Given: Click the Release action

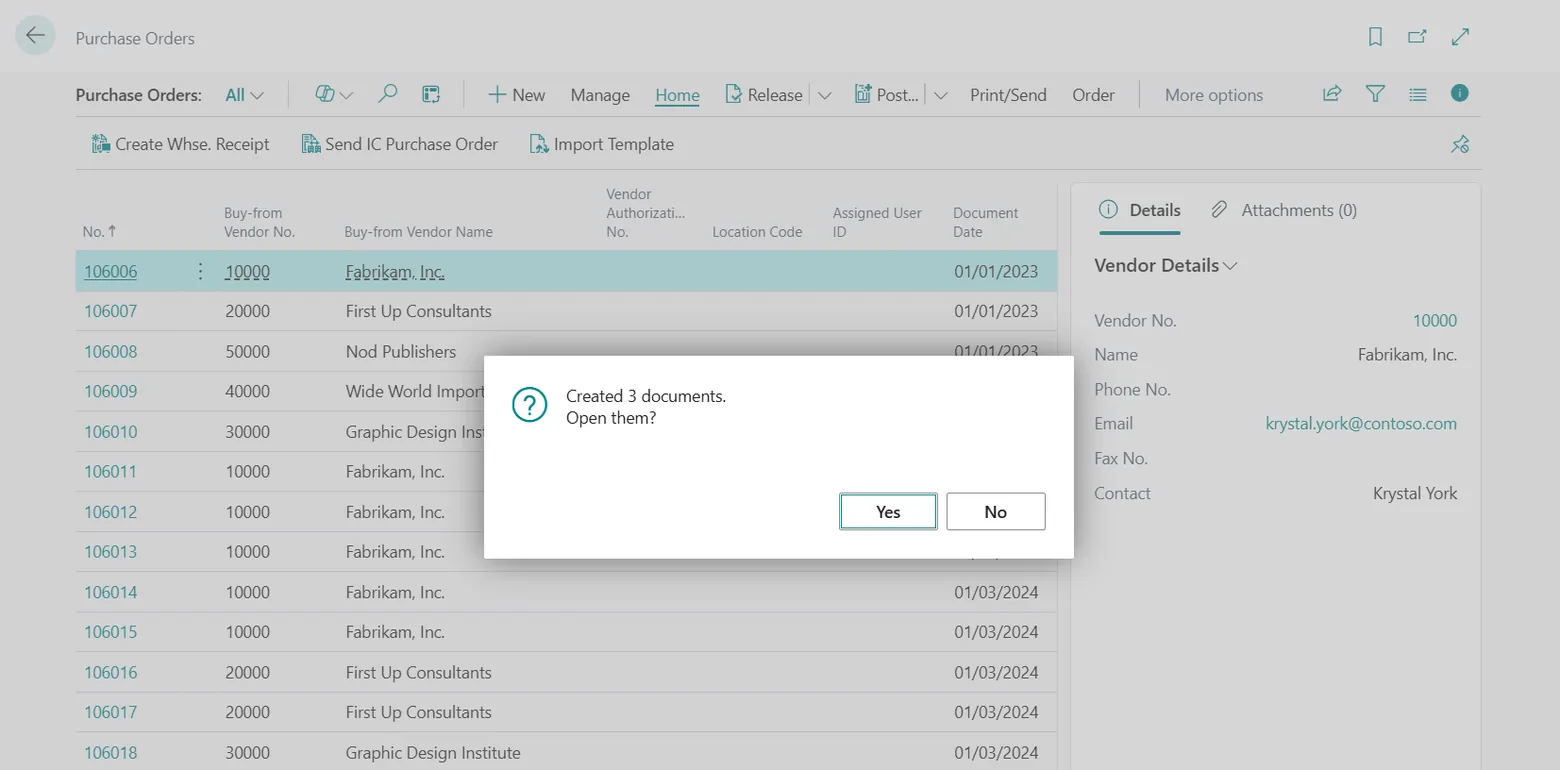Looking at the screenshot, I should (764, 95).
